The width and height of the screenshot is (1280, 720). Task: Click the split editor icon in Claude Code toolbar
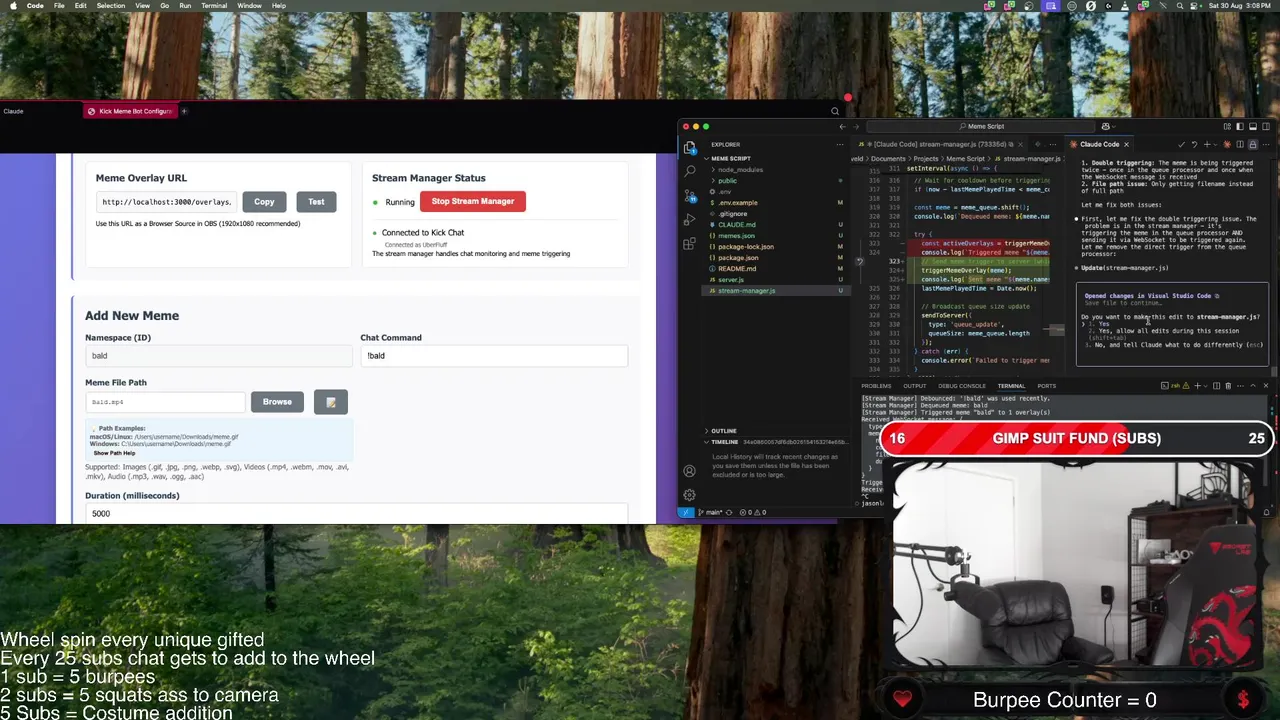[x=1240, y=144]
